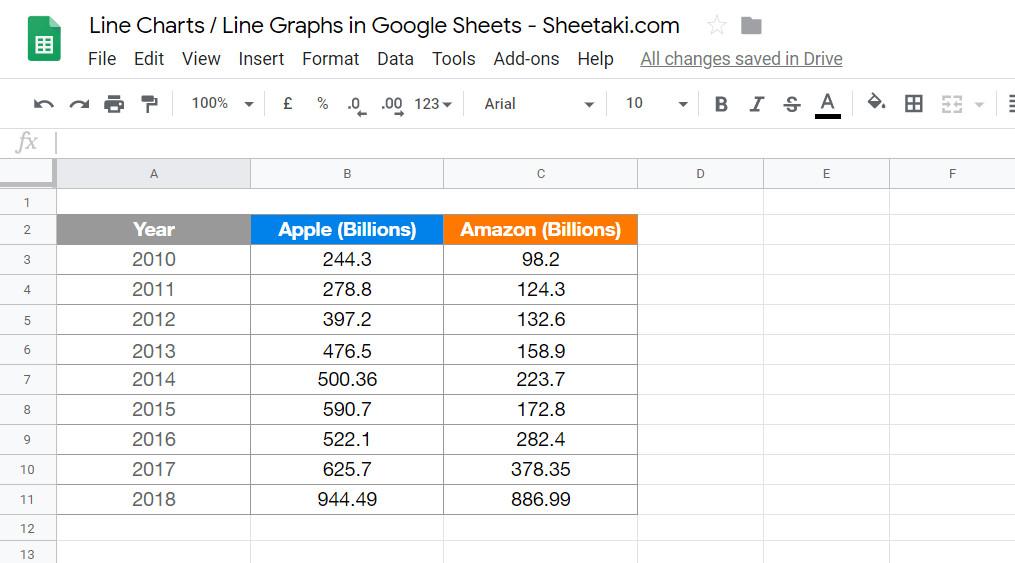Select column B header
The image size is (1015, 563).
[x=347, y=173]
